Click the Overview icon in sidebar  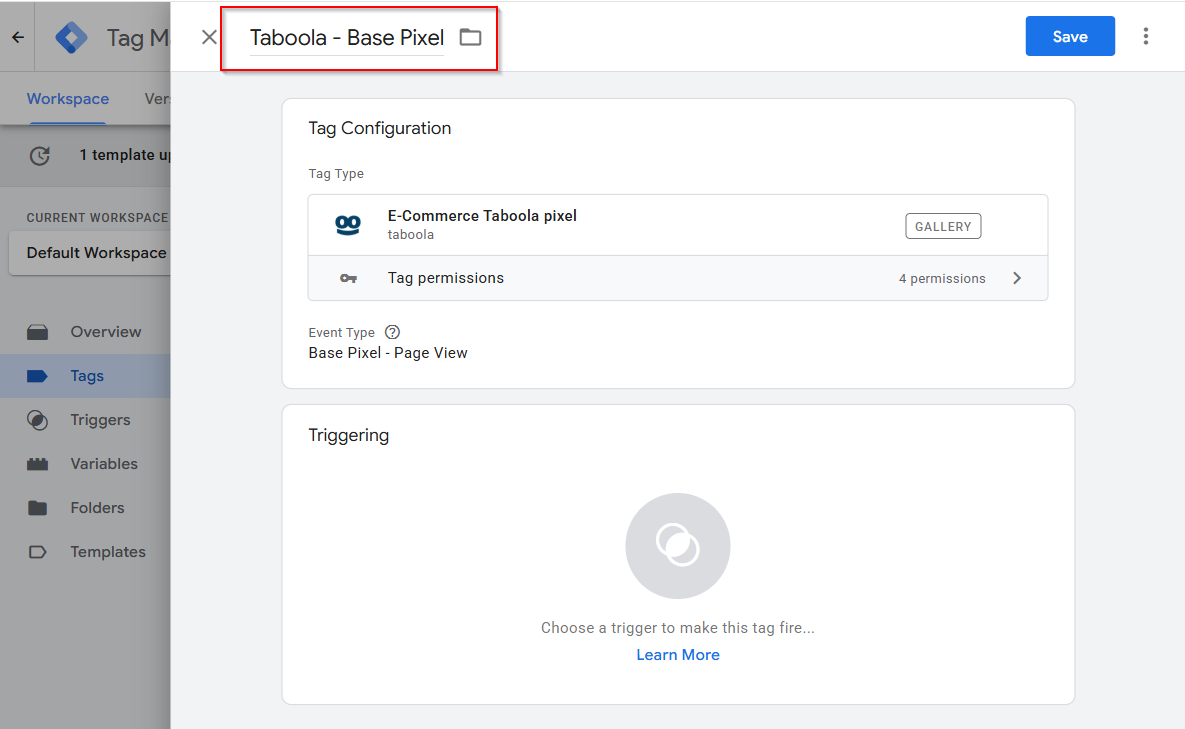(x=37, y=332)
